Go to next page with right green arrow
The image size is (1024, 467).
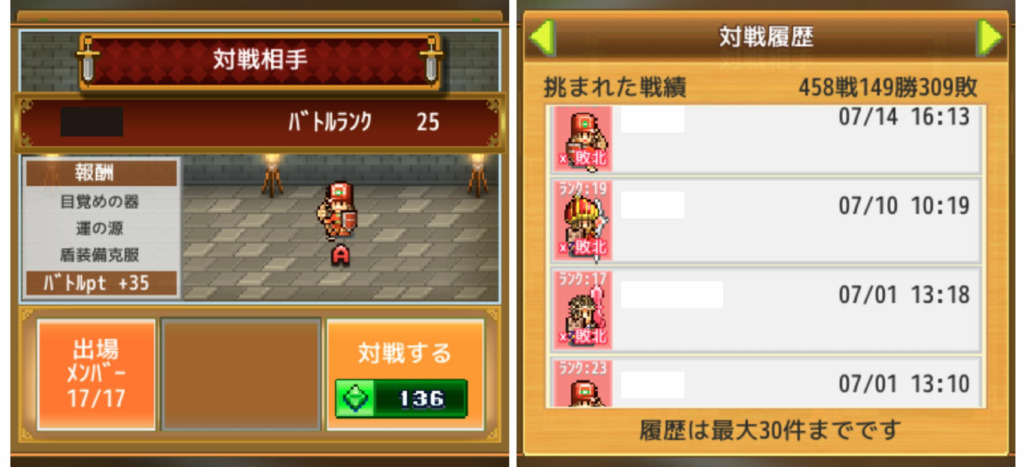pyautogui.click(x=989, y=38)
